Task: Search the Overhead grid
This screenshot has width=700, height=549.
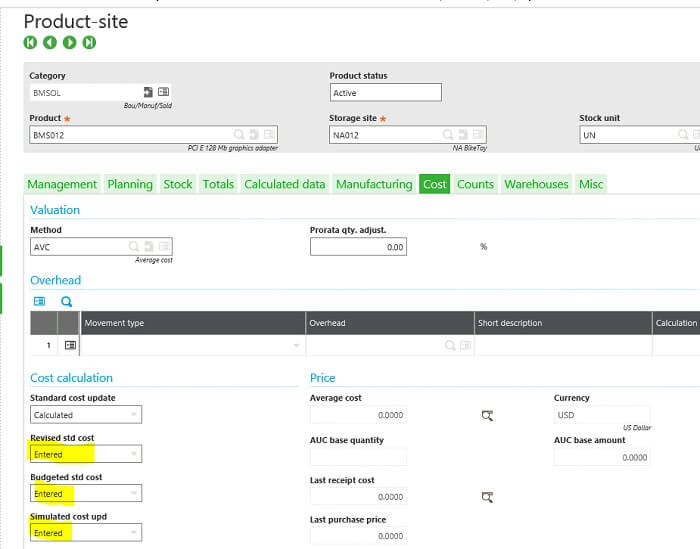Action: [67, 302]
